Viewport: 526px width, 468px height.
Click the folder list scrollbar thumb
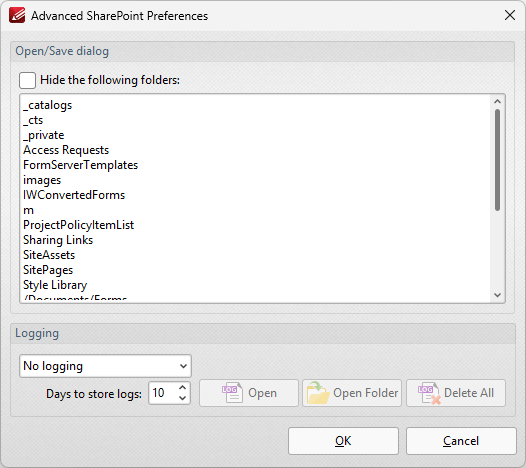497,160
